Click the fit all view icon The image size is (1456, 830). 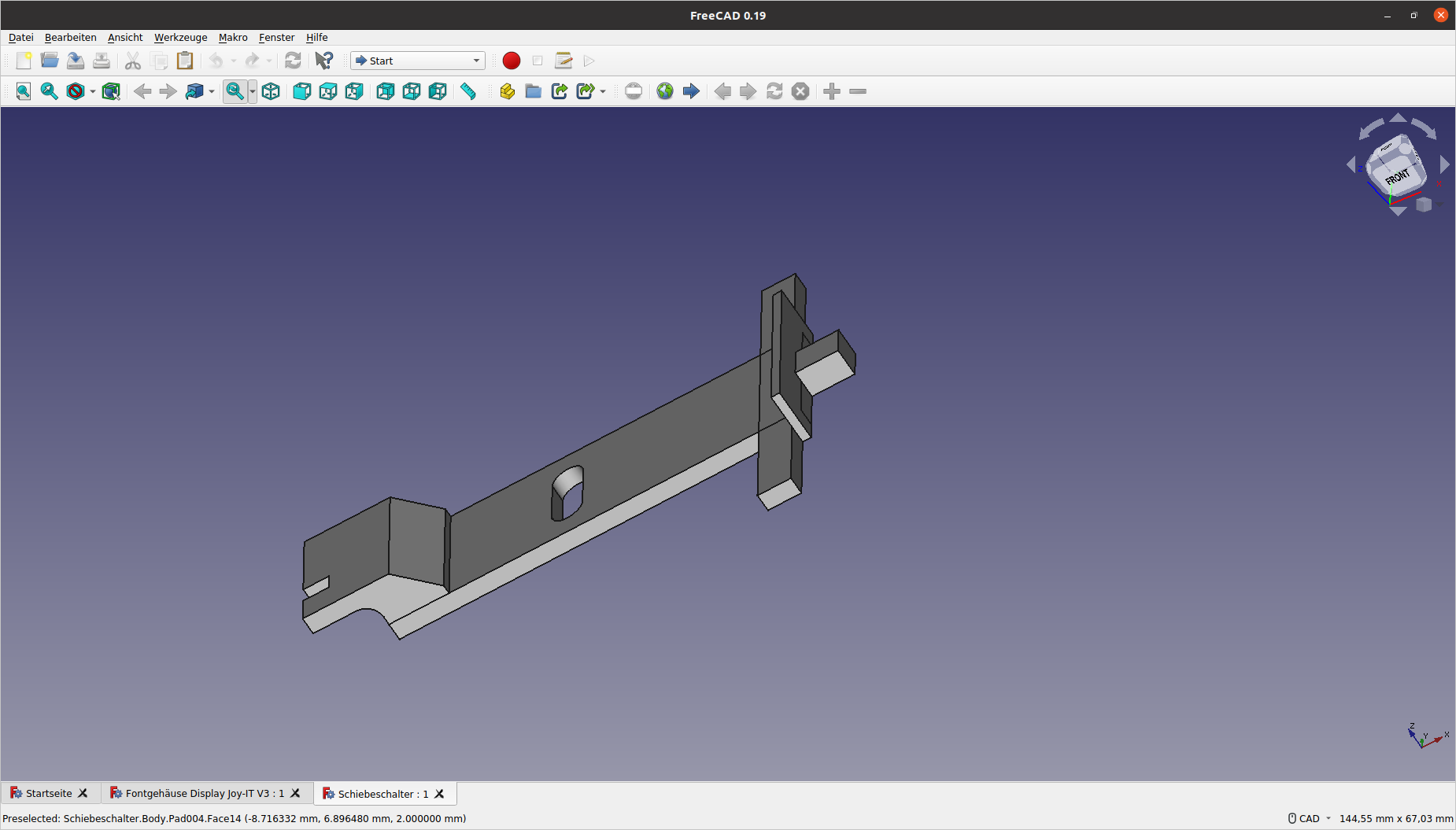[x=24, y=91]
